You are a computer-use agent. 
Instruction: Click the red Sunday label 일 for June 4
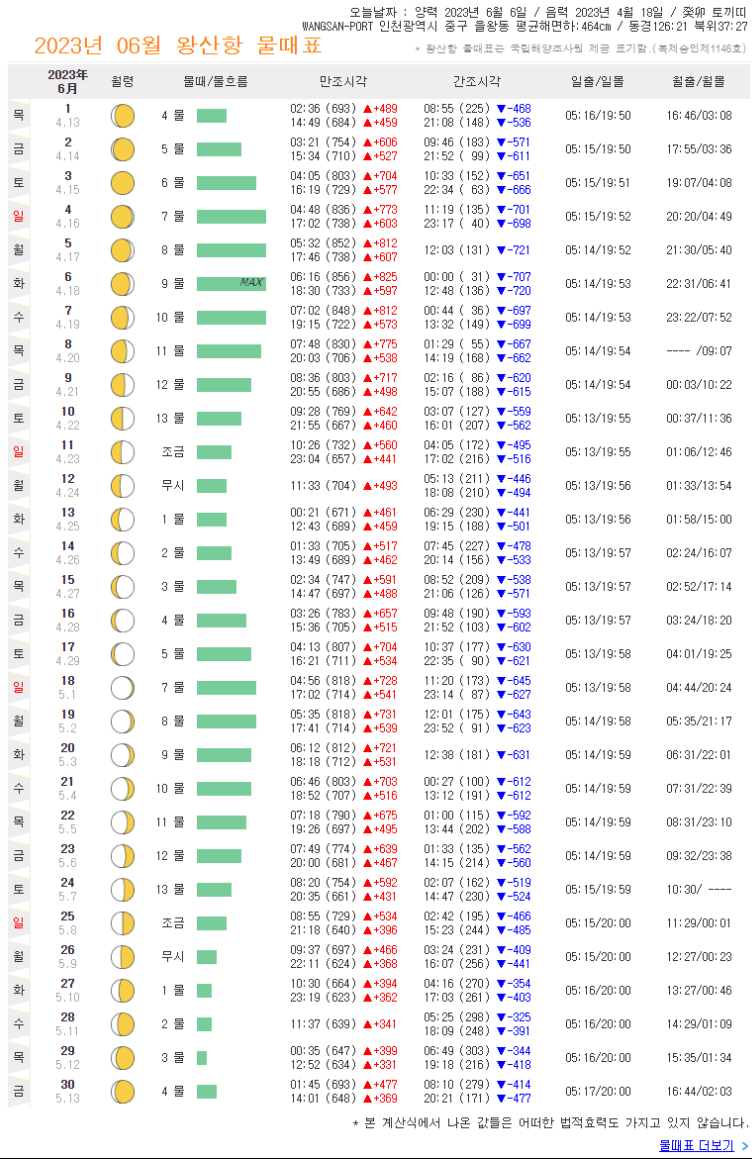coord(18,217)
